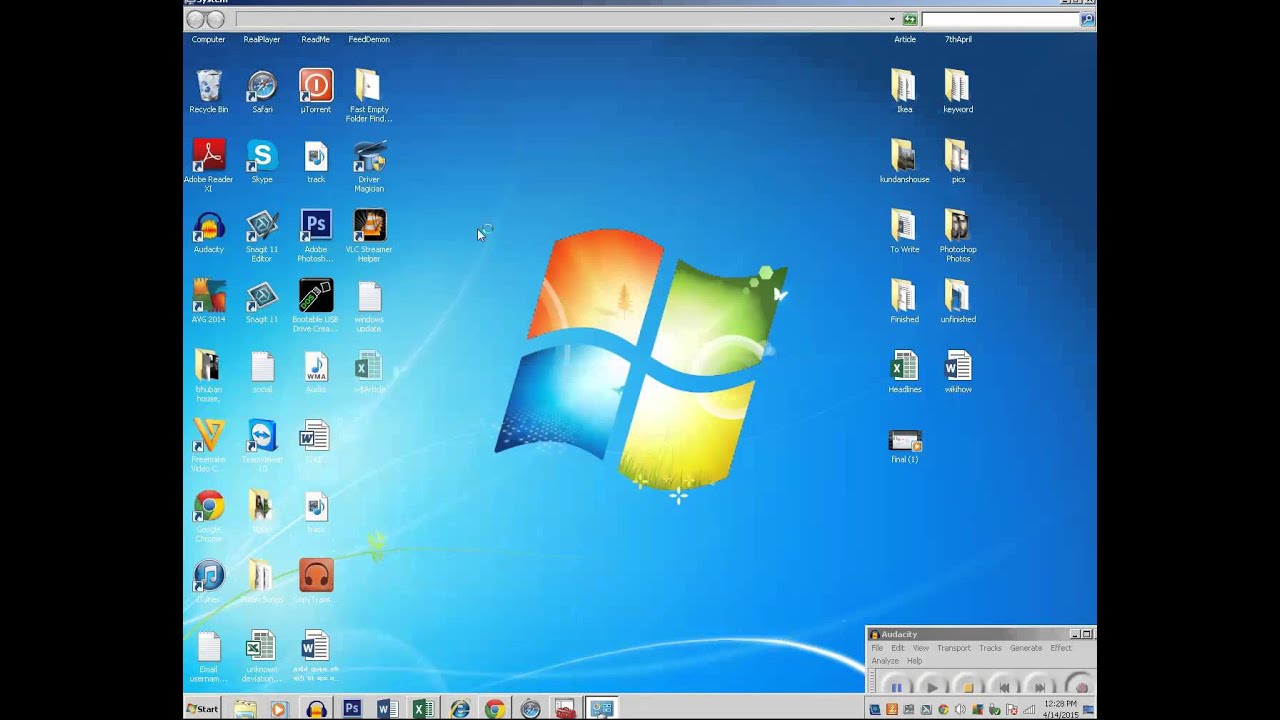Open Fast Empty Folder Finder folder
Screen dimensions: 1280x720
[x=368, y=96]
